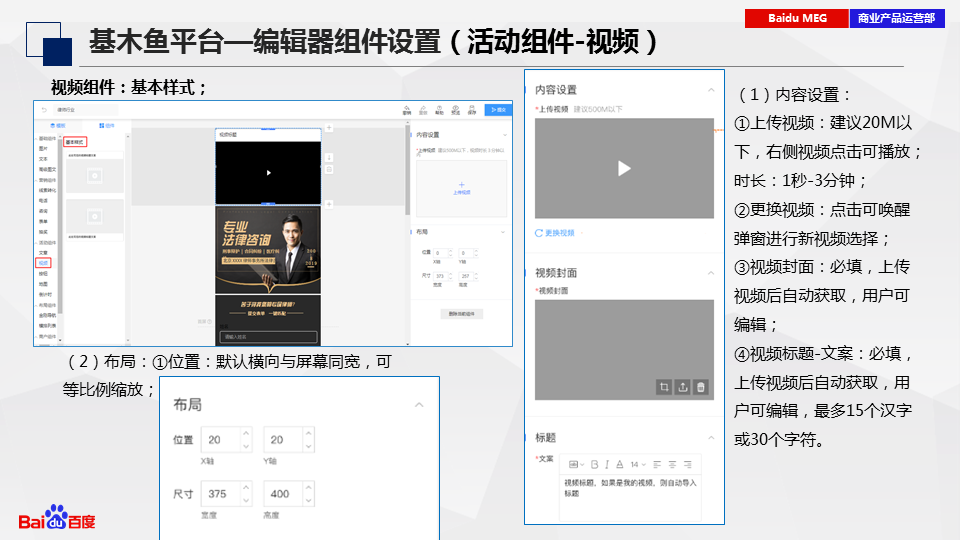
Task: Decrease X轴 value with down arrow
Action: [x=246, y=446]
